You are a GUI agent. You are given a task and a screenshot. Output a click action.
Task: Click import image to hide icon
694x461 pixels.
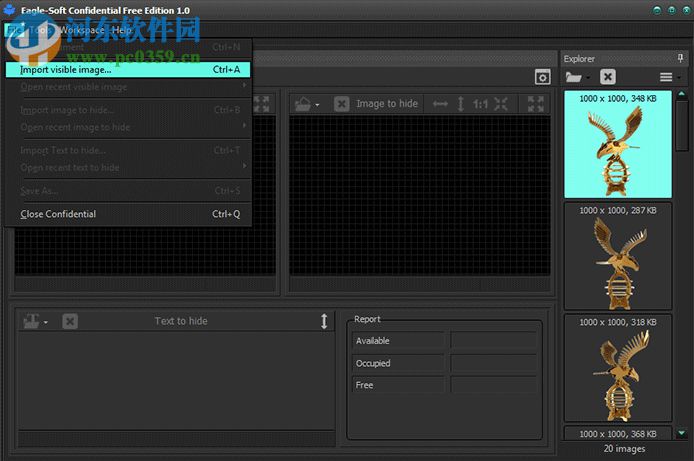pos(303,104)
